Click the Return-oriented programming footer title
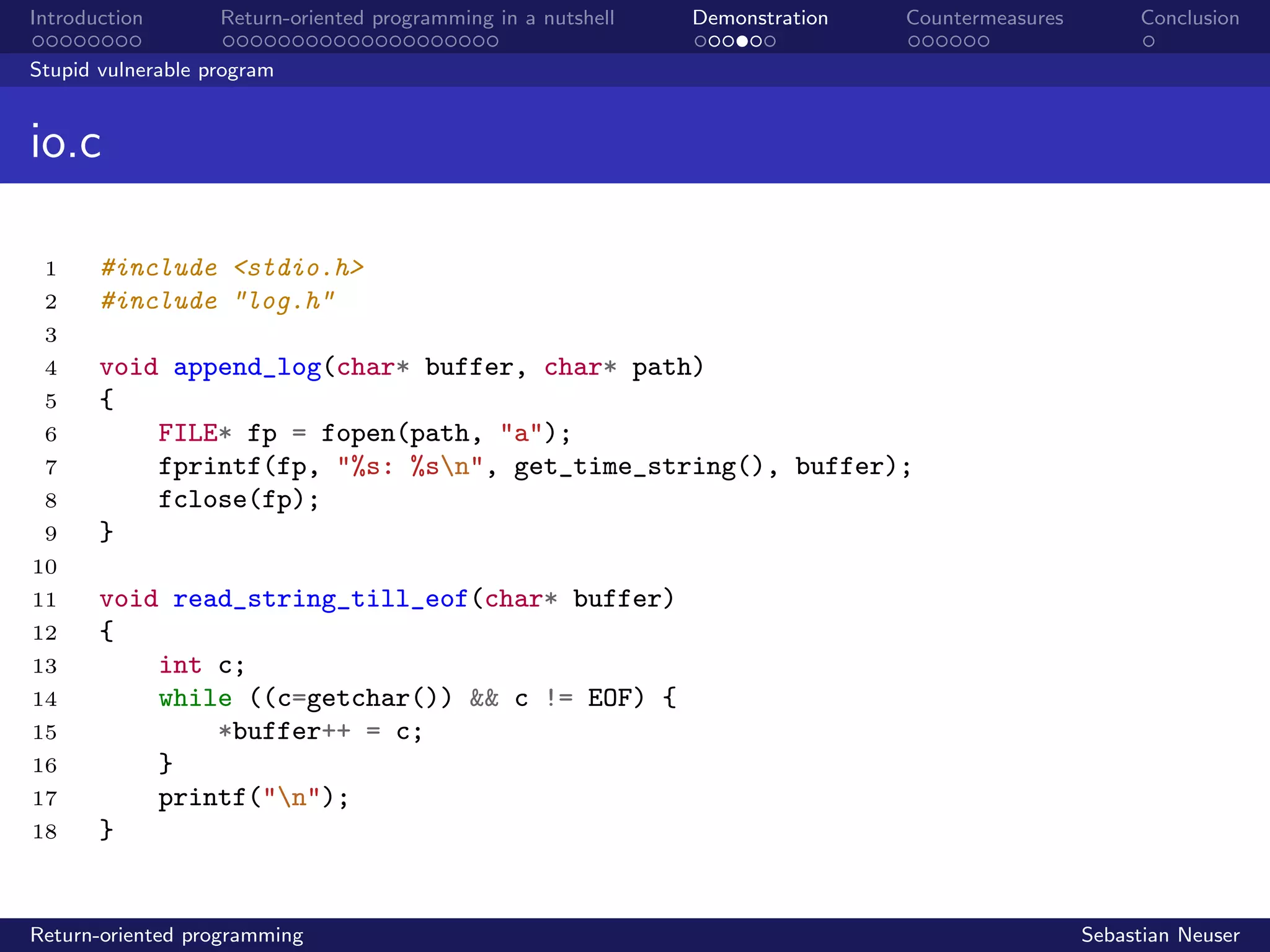The height and width of the screenshot is (952, 1270). pyautogui.click(x=167, y=935)
